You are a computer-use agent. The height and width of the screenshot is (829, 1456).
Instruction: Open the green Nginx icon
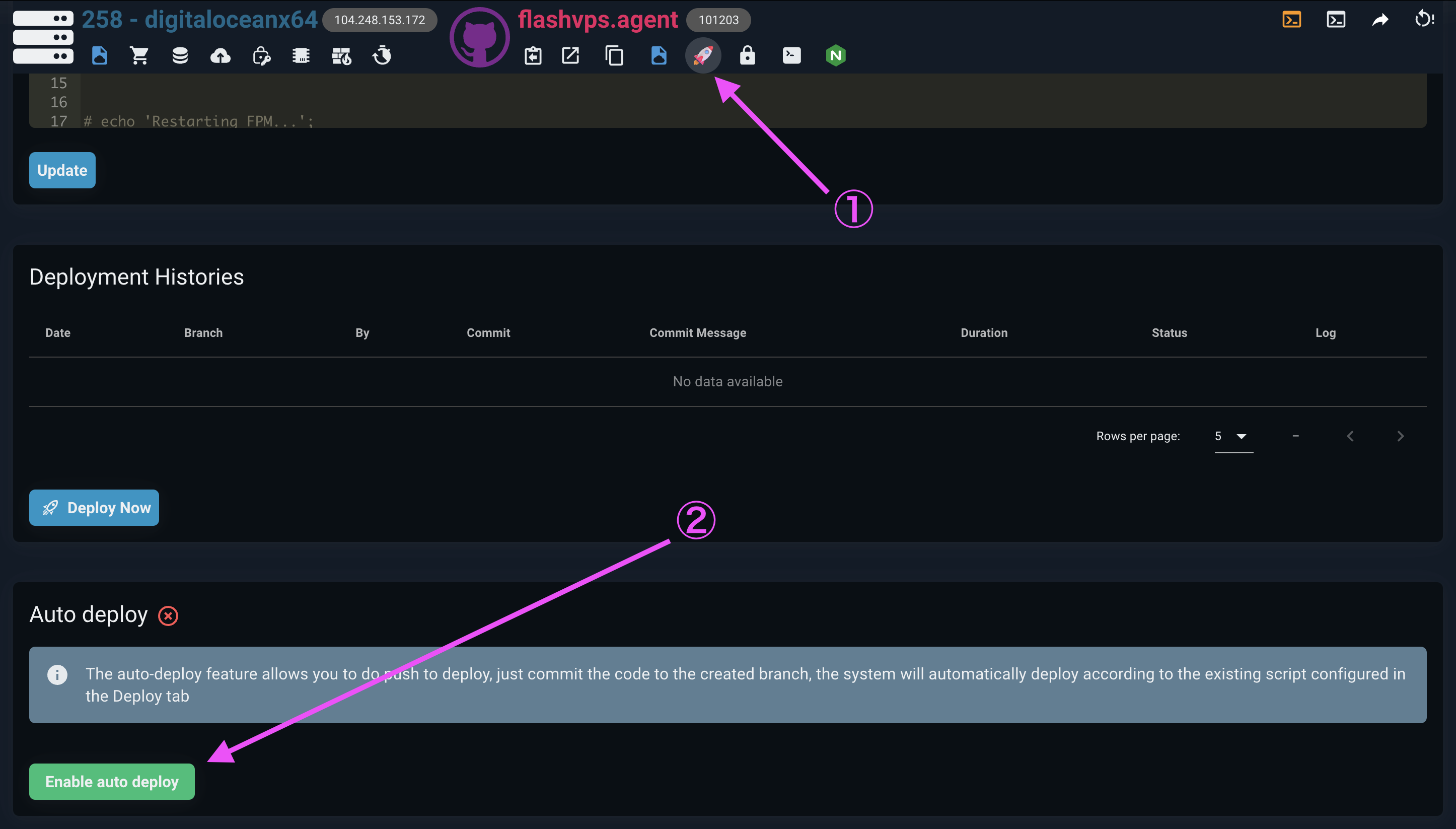(835, 56)
